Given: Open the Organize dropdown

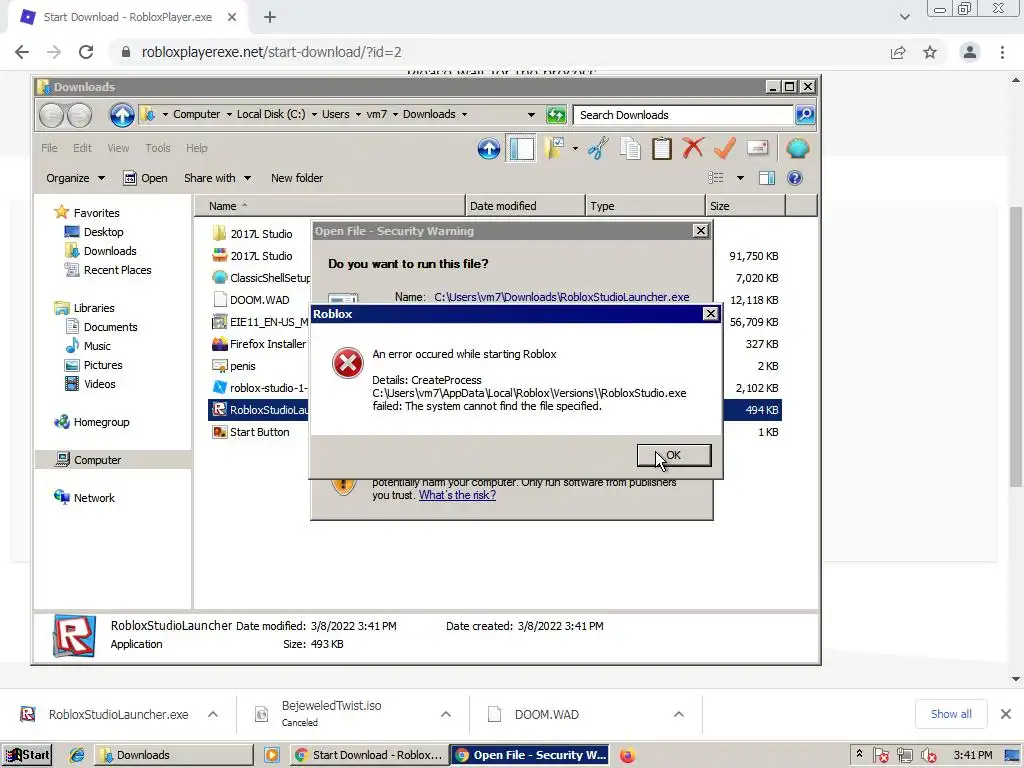Looking at the screenshot, I should click(x=75, y=178).
